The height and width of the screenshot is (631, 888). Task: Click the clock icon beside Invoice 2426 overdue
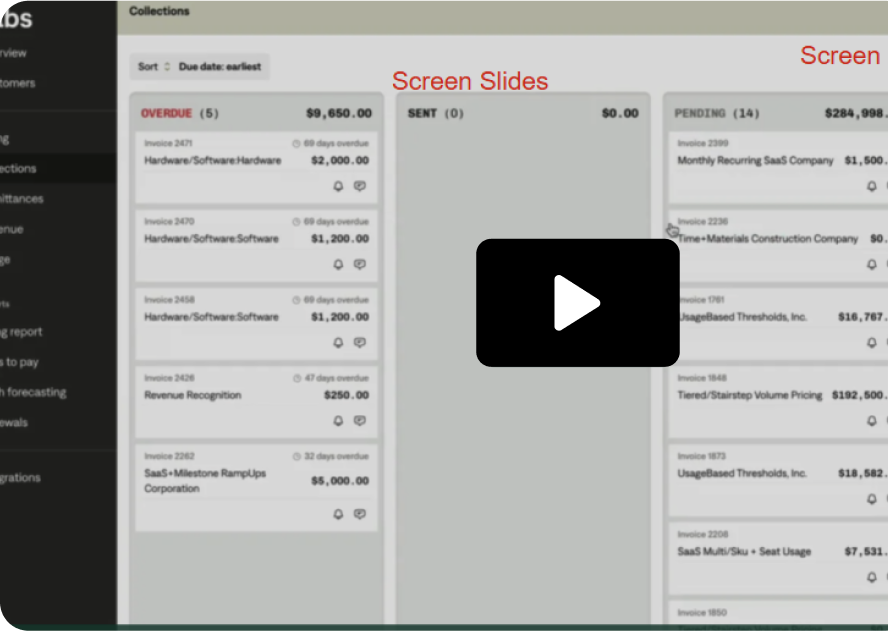click(297, 378)
